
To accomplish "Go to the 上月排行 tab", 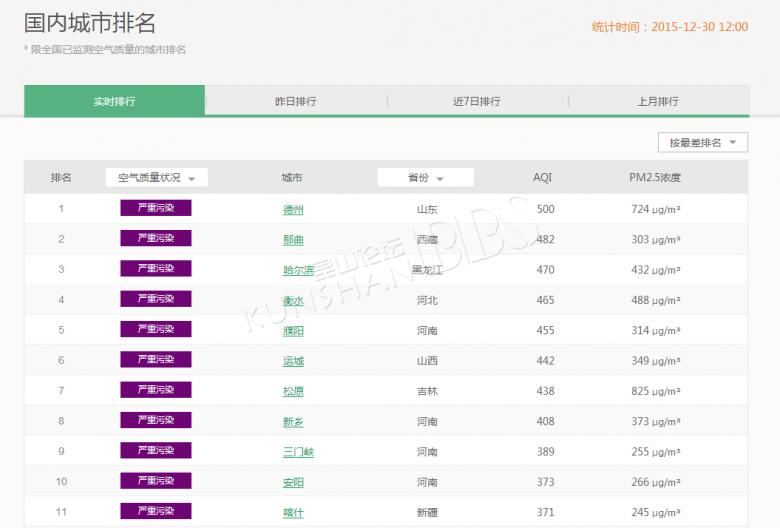I will (x=658, y=101).
